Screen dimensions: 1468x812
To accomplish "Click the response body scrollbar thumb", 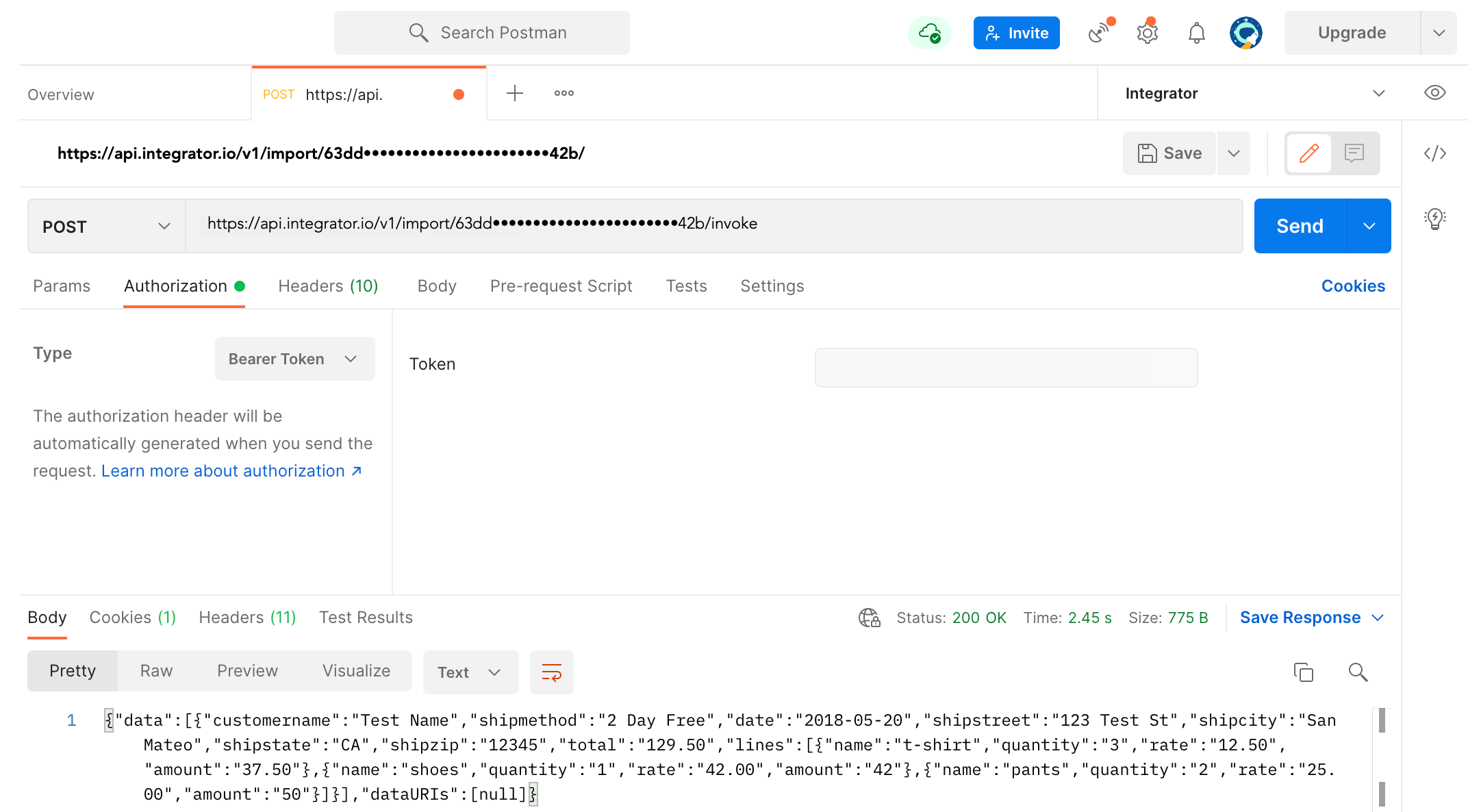I will point(1382,720).
